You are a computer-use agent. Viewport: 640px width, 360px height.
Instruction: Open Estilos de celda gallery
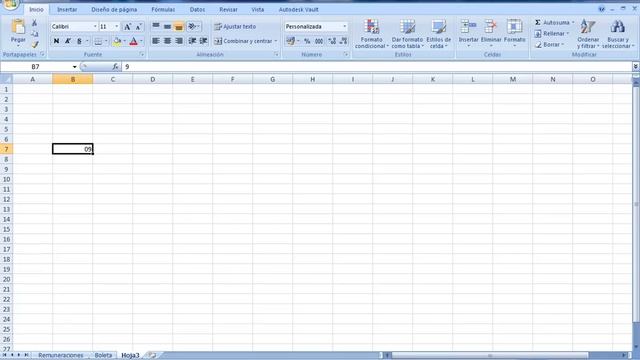(x=439, y=33)
